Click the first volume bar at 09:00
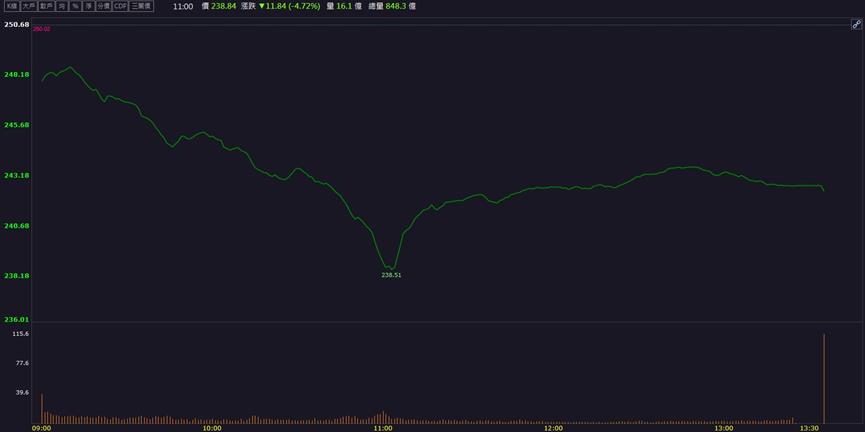Viewport: 865px width, 432px height. (42, 409)
